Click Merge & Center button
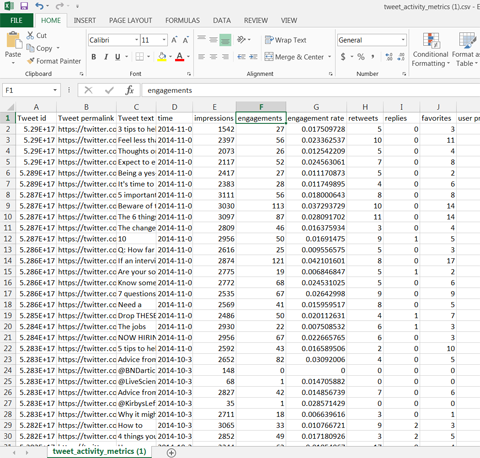The image size is (480, 458). 294,57
